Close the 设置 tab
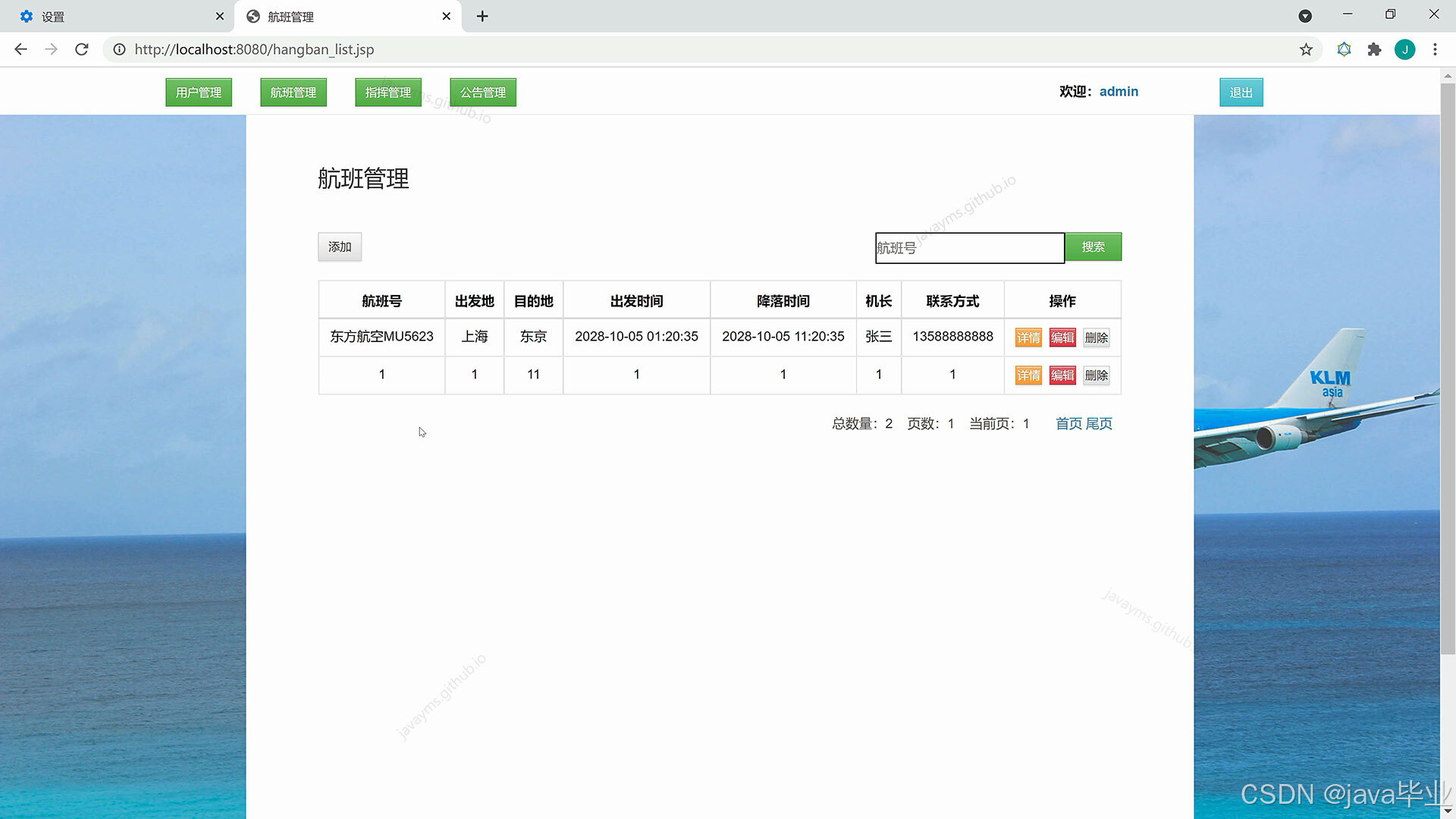Screen dimensions: 1456x819 [x=220, y=16]
